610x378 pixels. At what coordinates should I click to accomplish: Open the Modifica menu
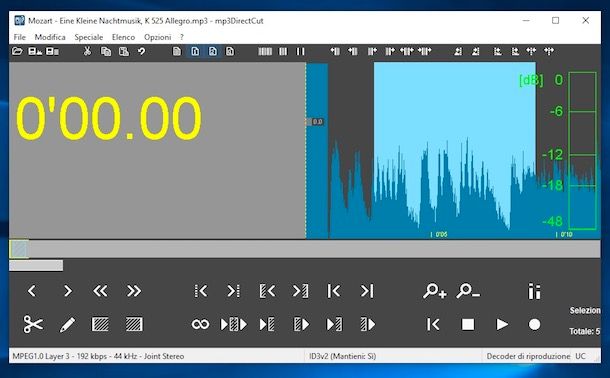50,37
